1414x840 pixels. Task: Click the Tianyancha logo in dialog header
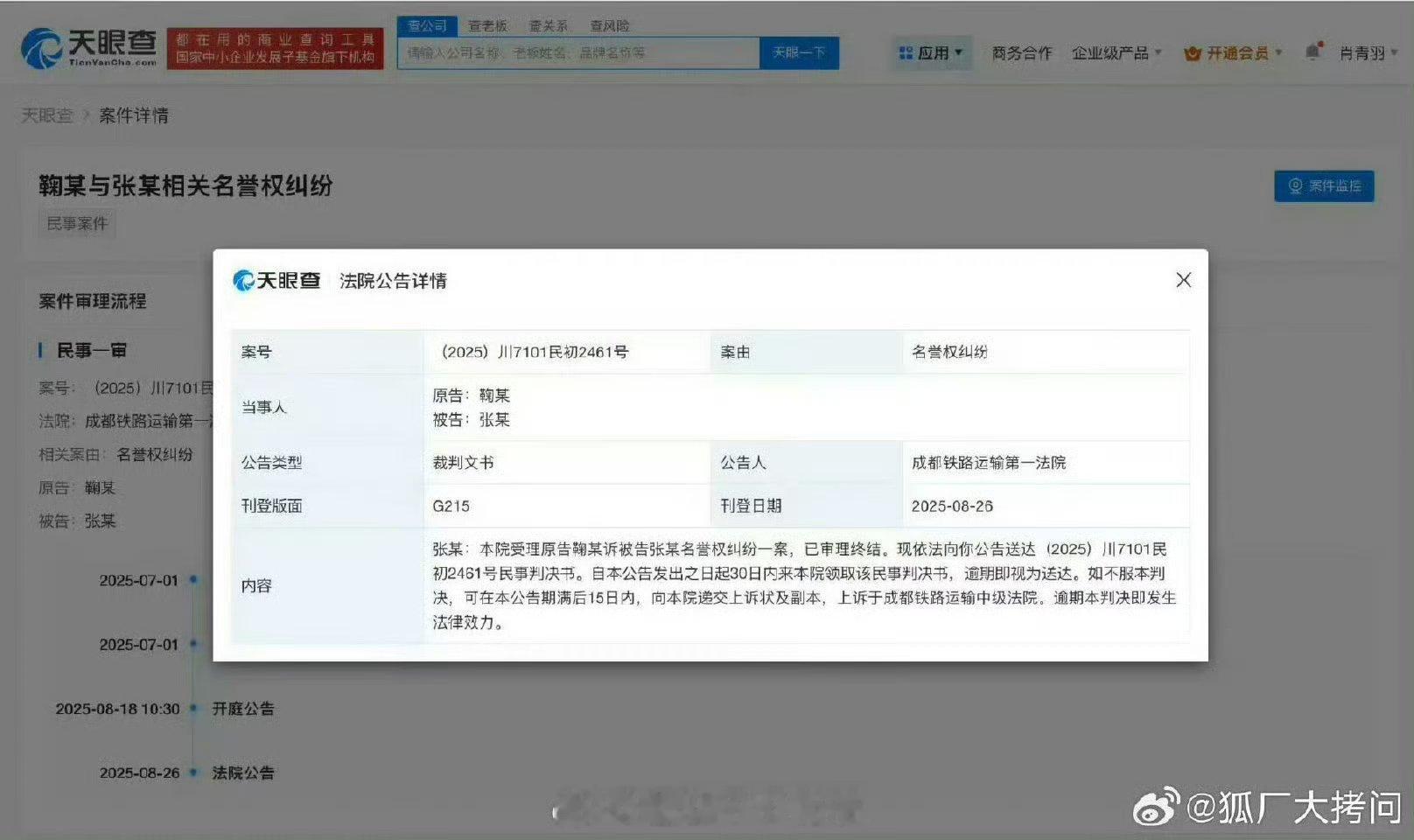276,281
